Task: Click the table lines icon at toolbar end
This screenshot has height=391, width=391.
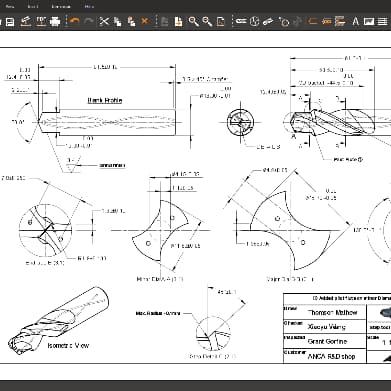Action: click(382, 21)
